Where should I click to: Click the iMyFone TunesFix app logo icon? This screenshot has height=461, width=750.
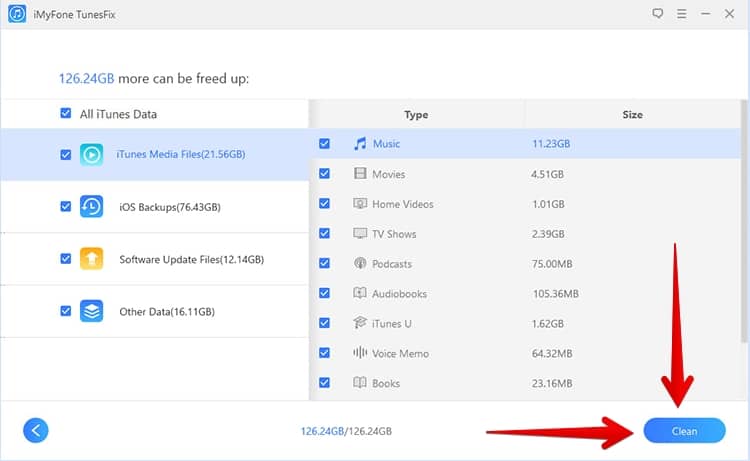click(x=17, y=14)
